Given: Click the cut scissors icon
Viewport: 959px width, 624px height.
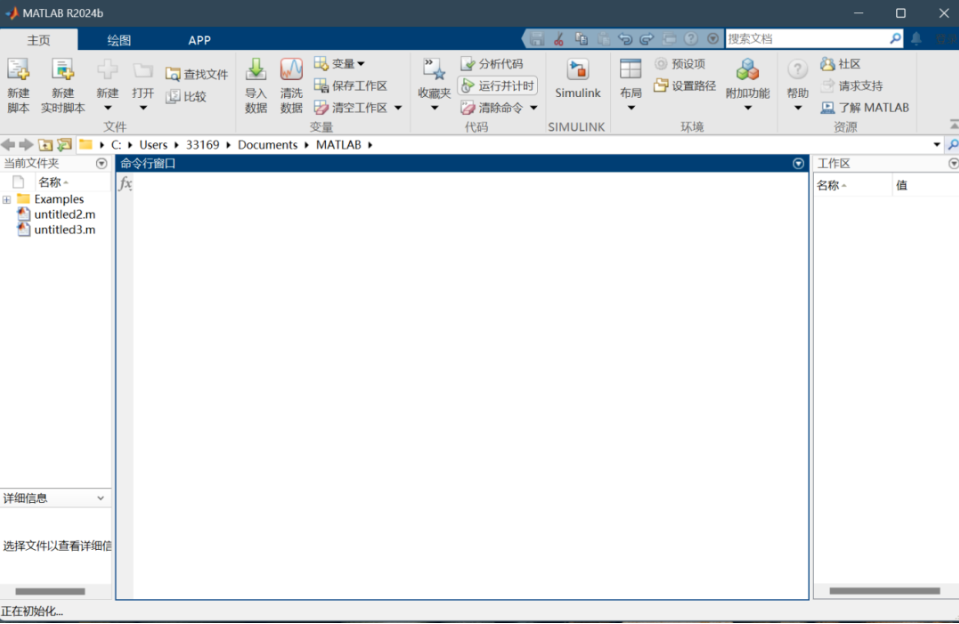Looking at the screenshot, I should (x=559, y=39).
